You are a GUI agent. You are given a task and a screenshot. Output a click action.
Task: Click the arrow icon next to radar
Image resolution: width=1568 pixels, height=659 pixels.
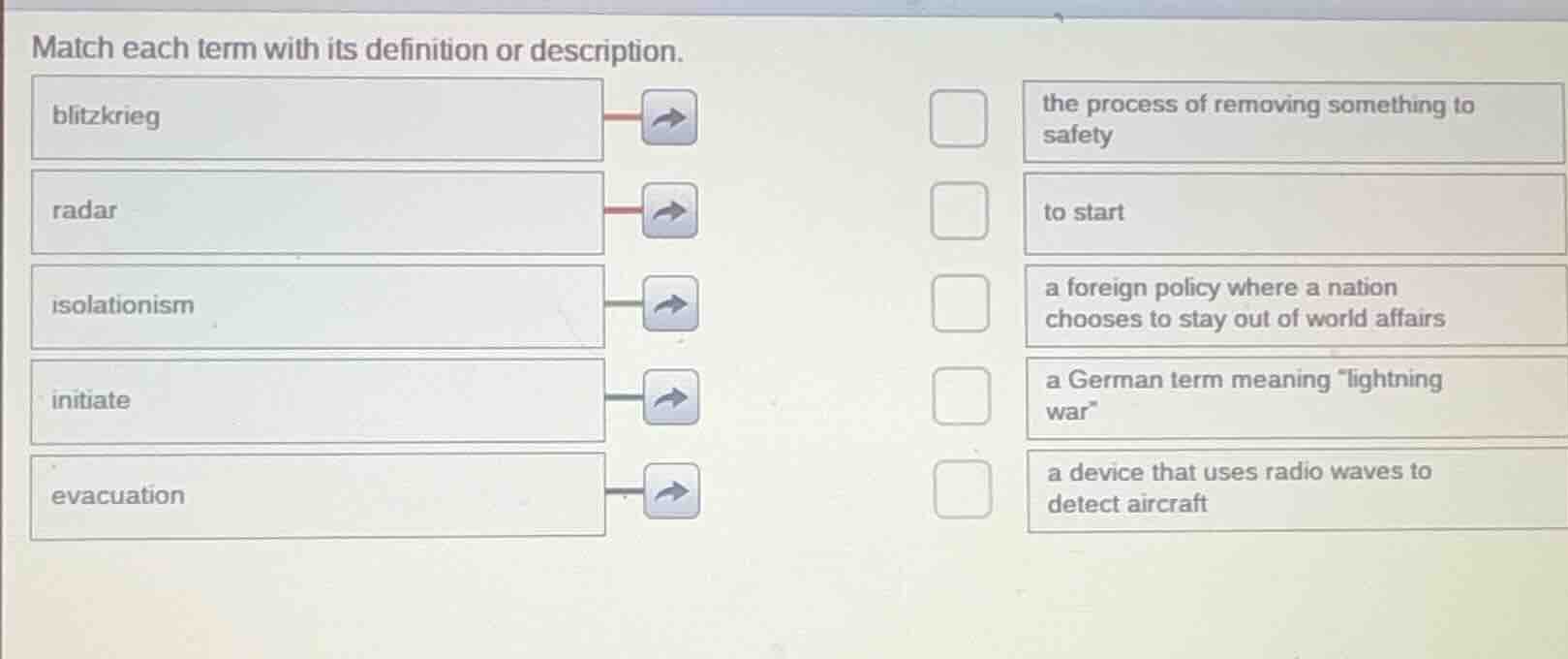[x=670, y=212]
